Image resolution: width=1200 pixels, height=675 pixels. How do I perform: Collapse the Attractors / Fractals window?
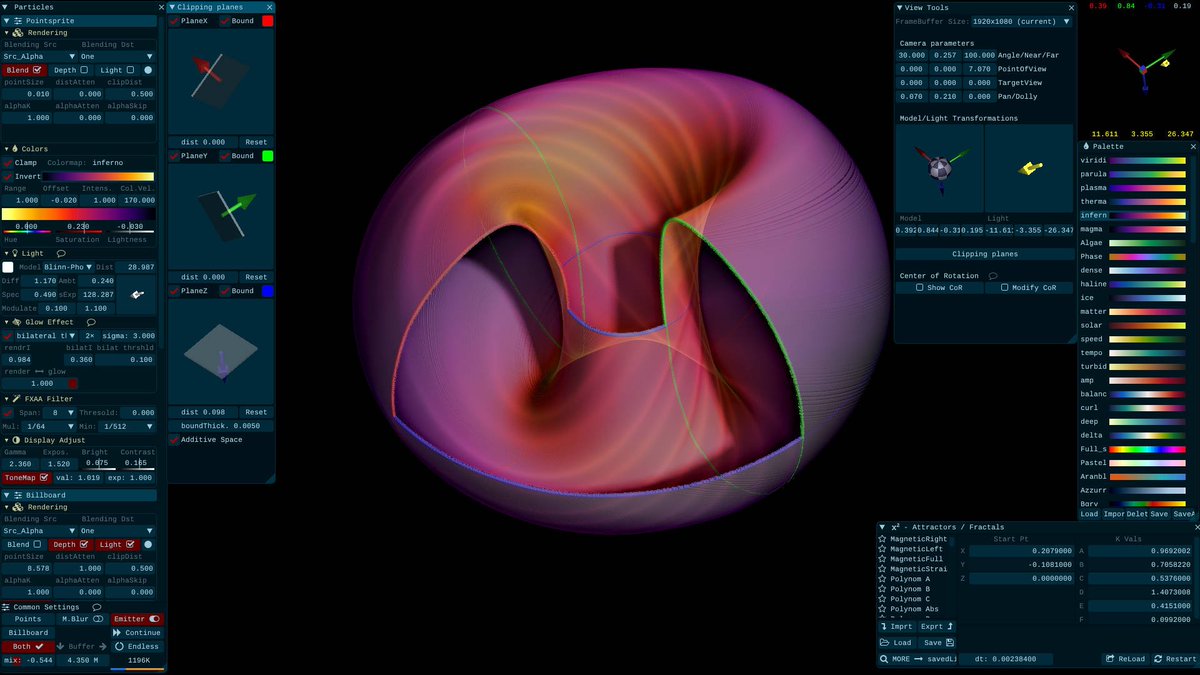click(882, 527)
